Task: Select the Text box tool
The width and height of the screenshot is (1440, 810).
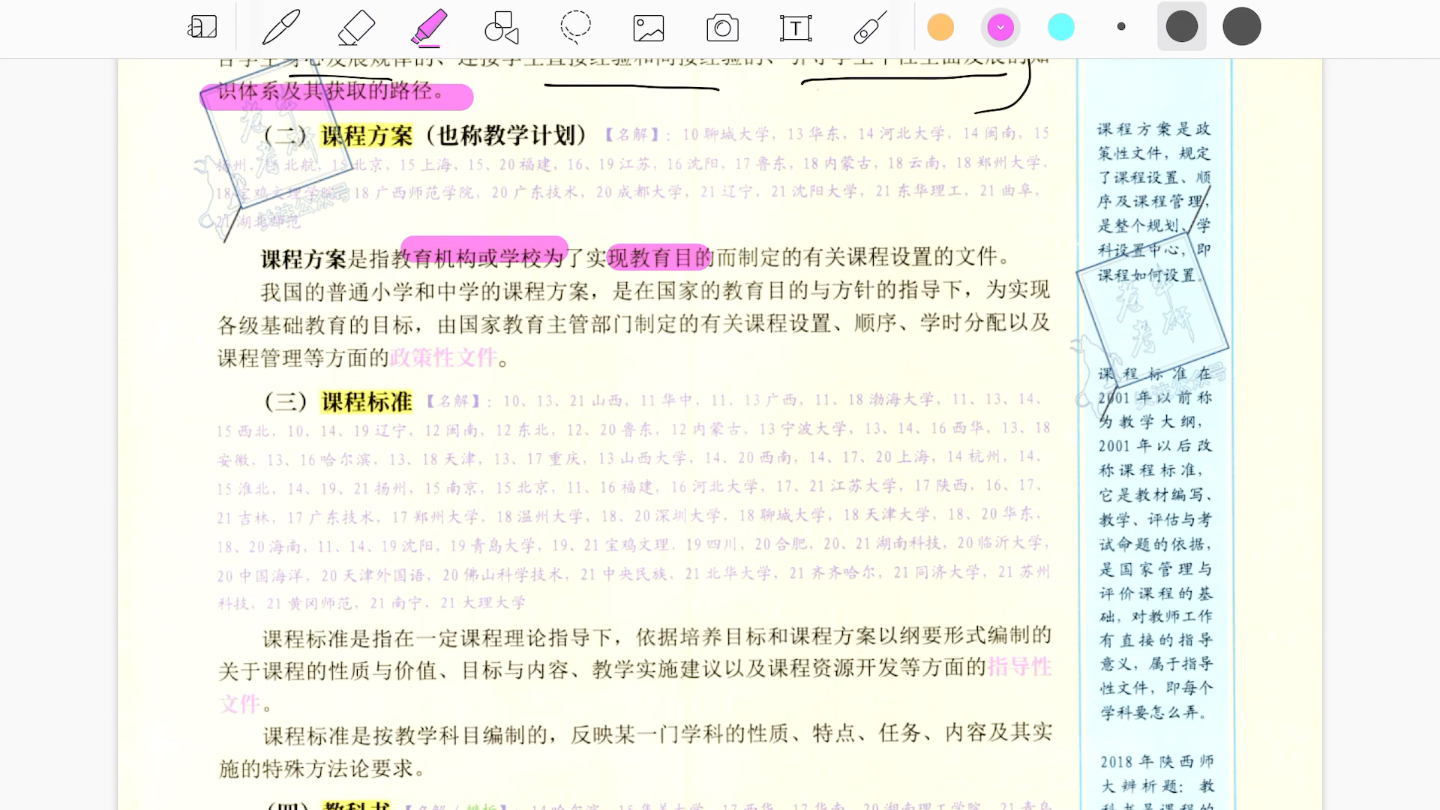Action: tap(796, 28)
